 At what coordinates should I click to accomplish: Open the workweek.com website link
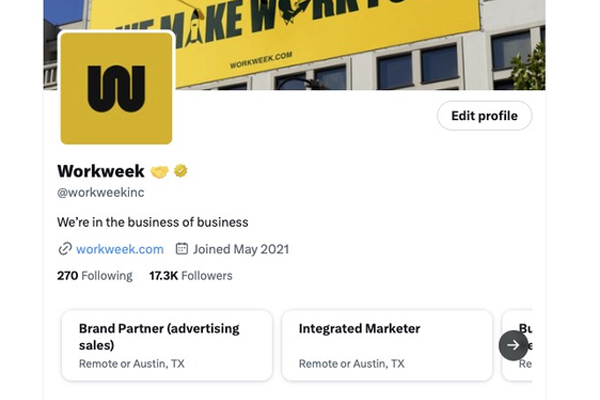pos(120,249)
